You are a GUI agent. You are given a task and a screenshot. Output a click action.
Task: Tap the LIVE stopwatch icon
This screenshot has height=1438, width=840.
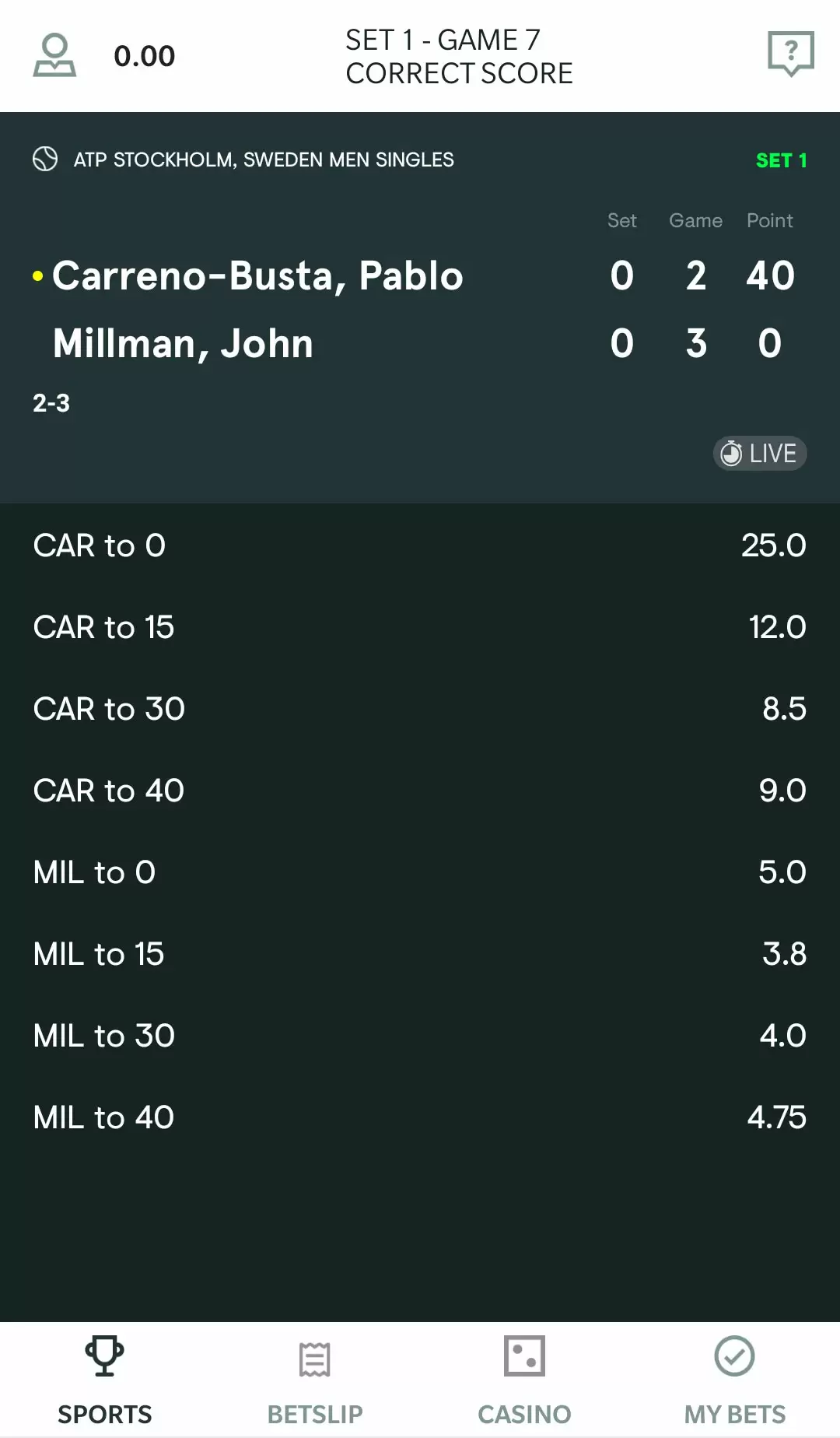pos(731,453)
